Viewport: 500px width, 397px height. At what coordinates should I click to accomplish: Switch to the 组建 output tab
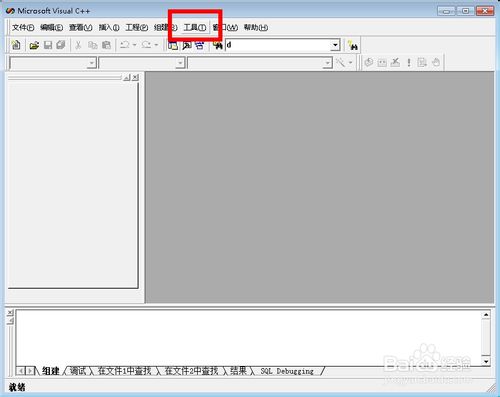coord(51,371)
